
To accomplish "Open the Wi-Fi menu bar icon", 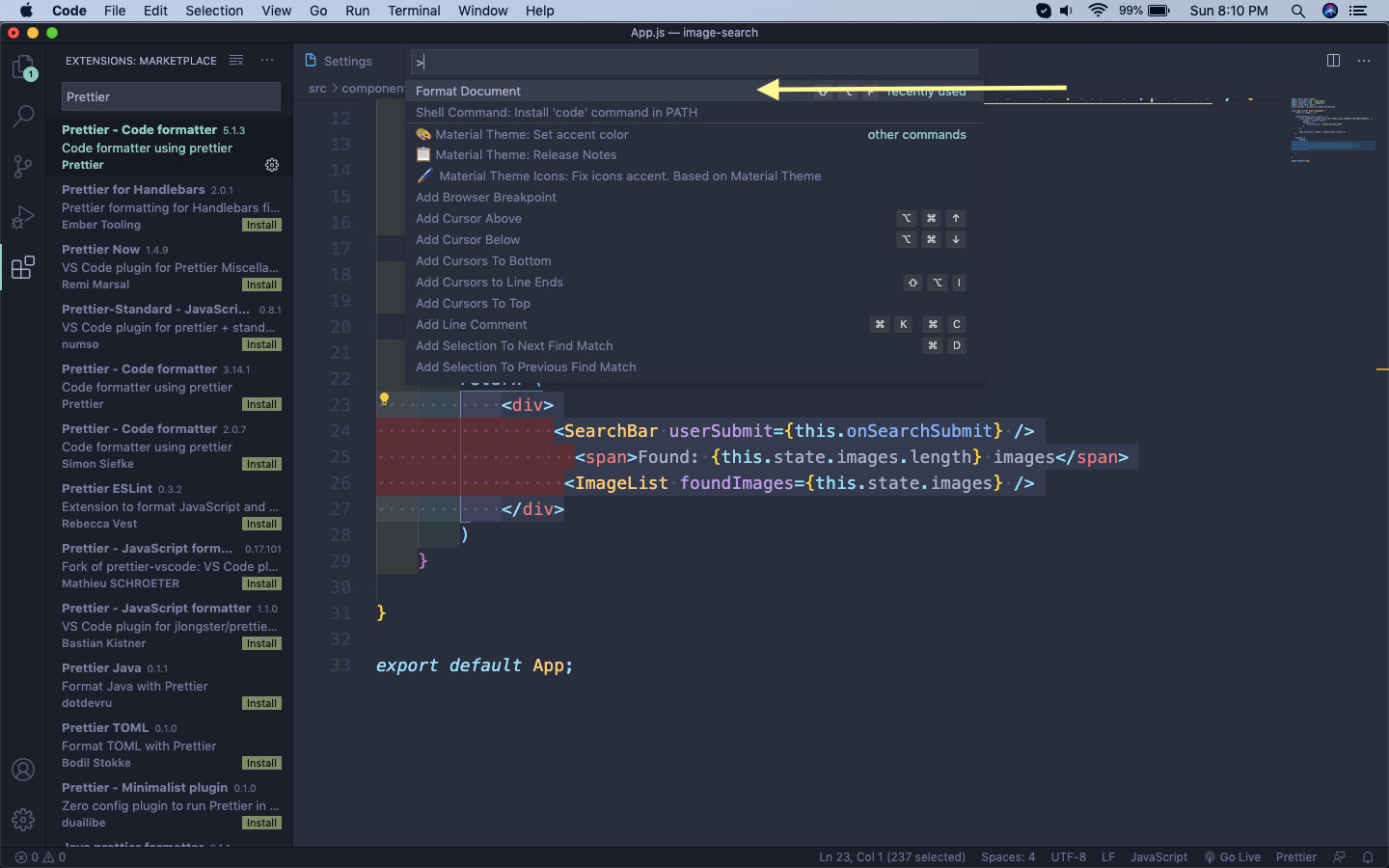I will (1098, 11).
